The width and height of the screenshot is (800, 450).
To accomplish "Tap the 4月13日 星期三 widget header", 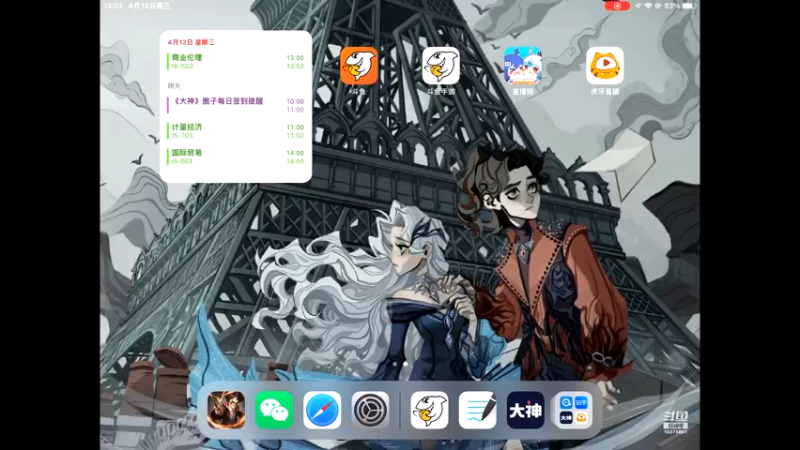I will tap(191, 42).
